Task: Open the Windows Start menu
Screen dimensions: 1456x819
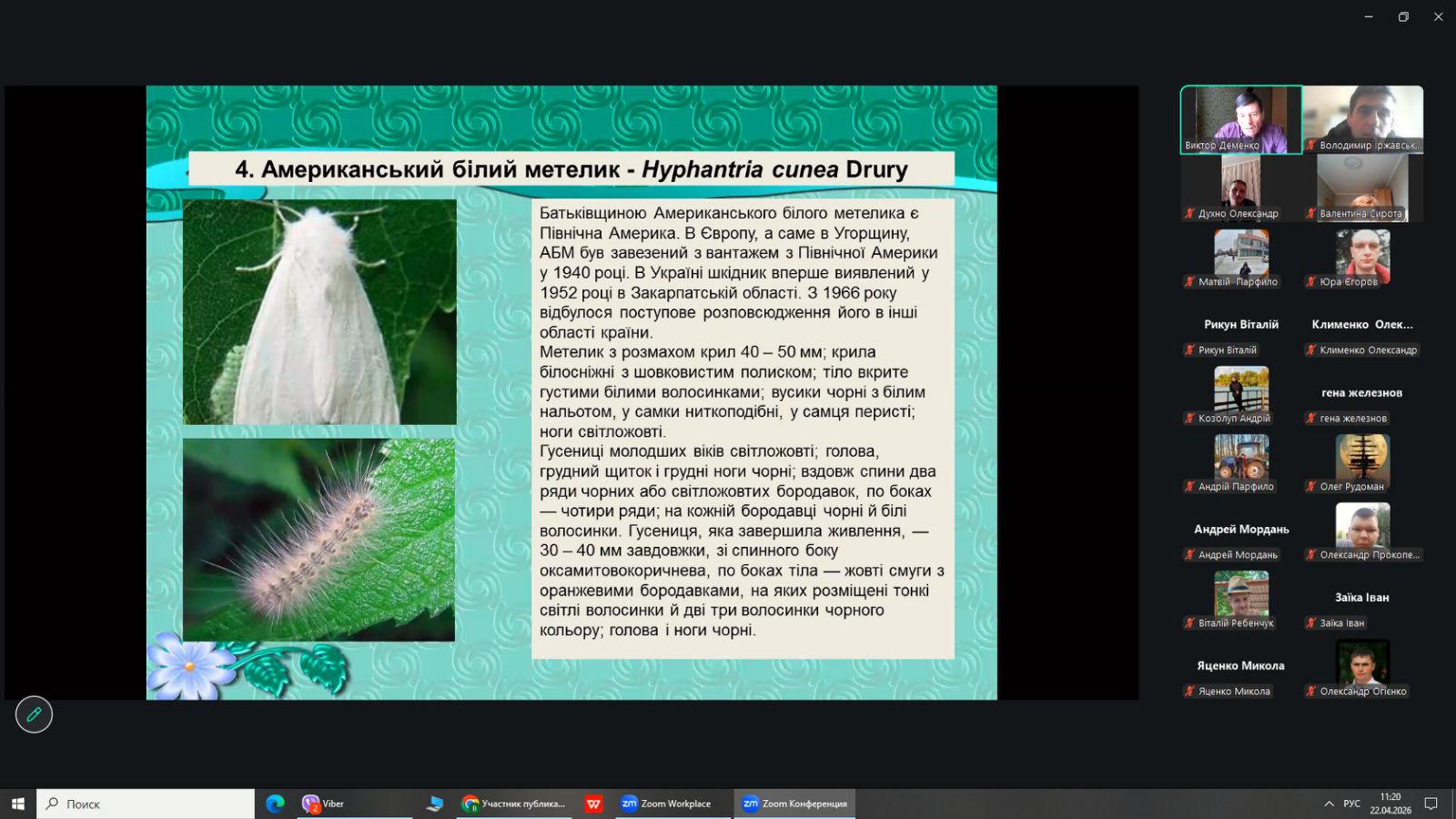Action: tap(17, 804)
